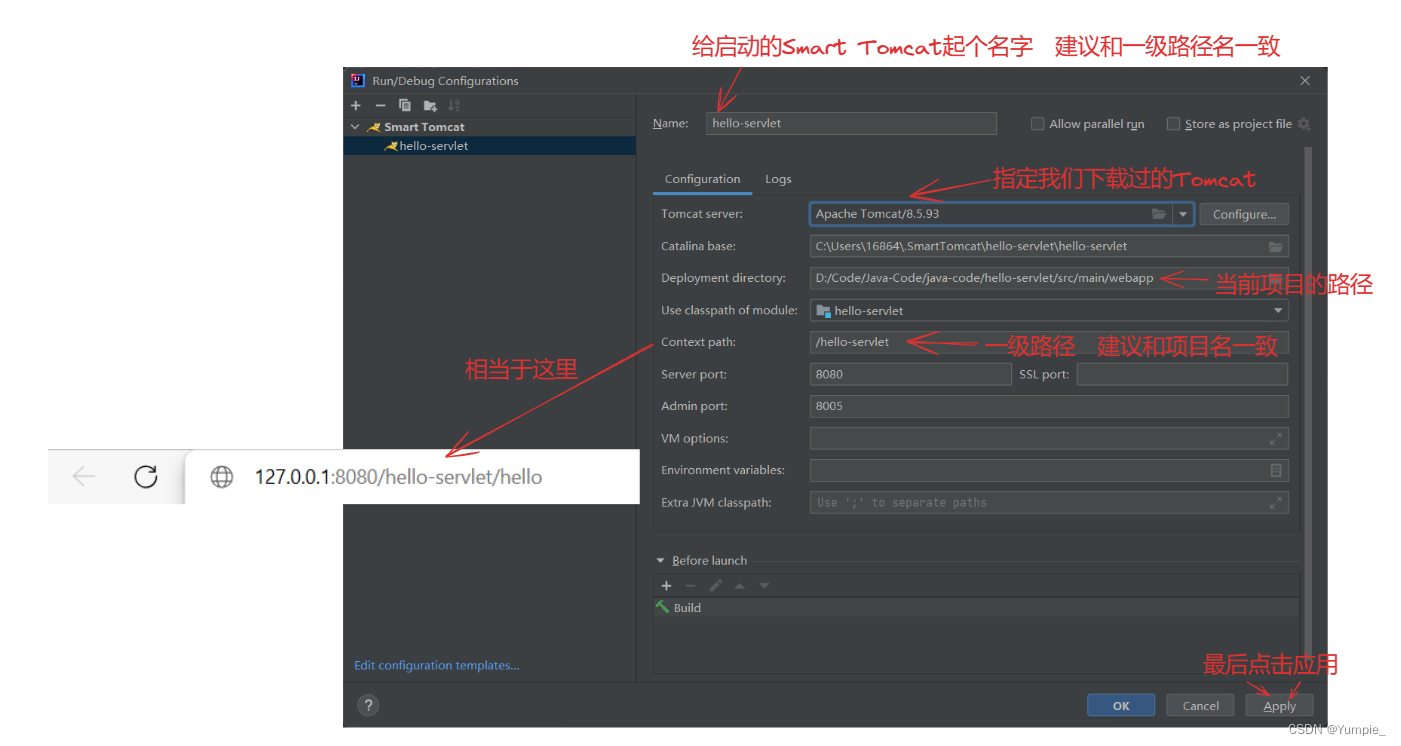The width and height of the screenshot is (1401, 746).
Task: Switch to Logs tab
Action: click(x=778, y=179)
